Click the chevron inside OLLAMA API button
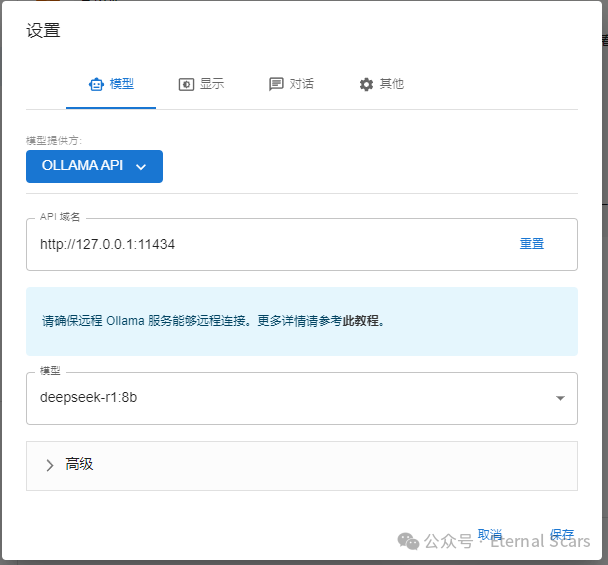The height and width of the screenshot is (565, 608). coord(141,167)
